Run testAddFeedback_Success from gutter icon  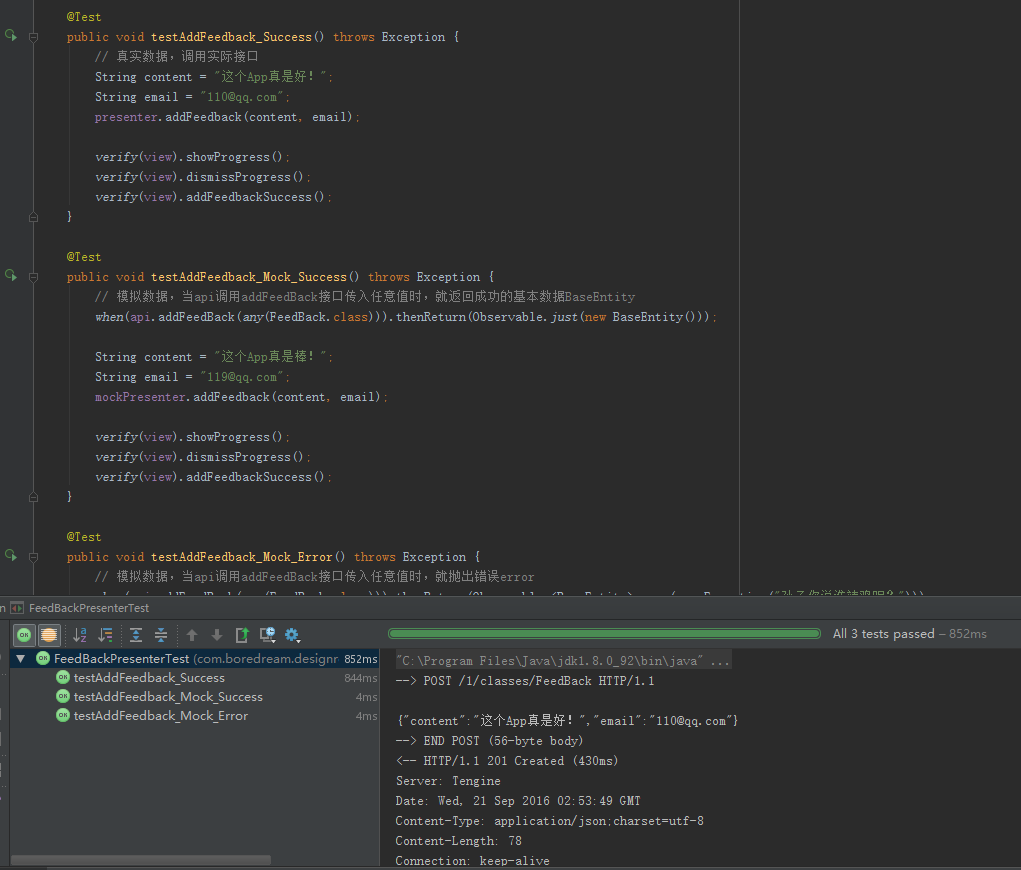(x=11, y=36)
